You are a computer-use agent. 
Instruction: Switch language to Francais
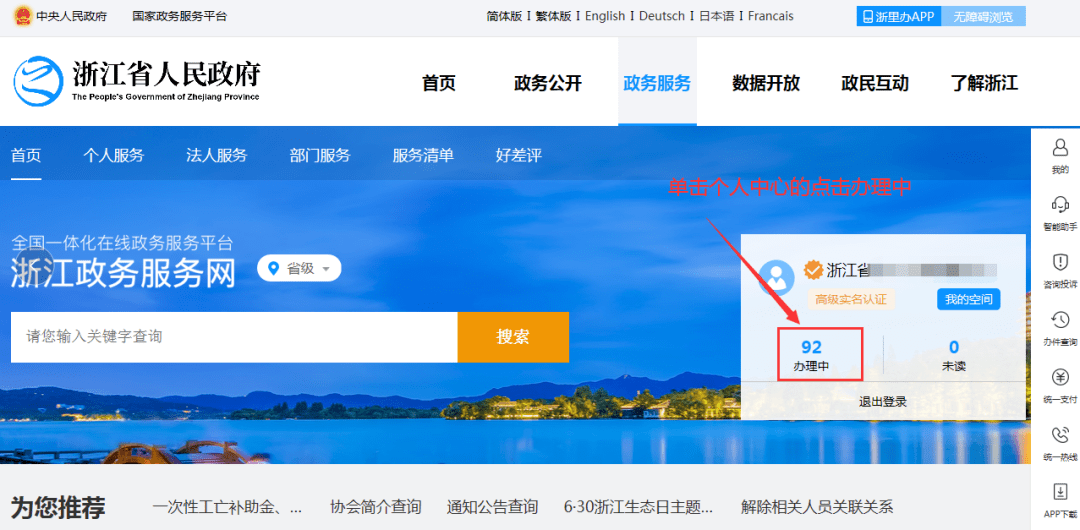click(771, 16)
